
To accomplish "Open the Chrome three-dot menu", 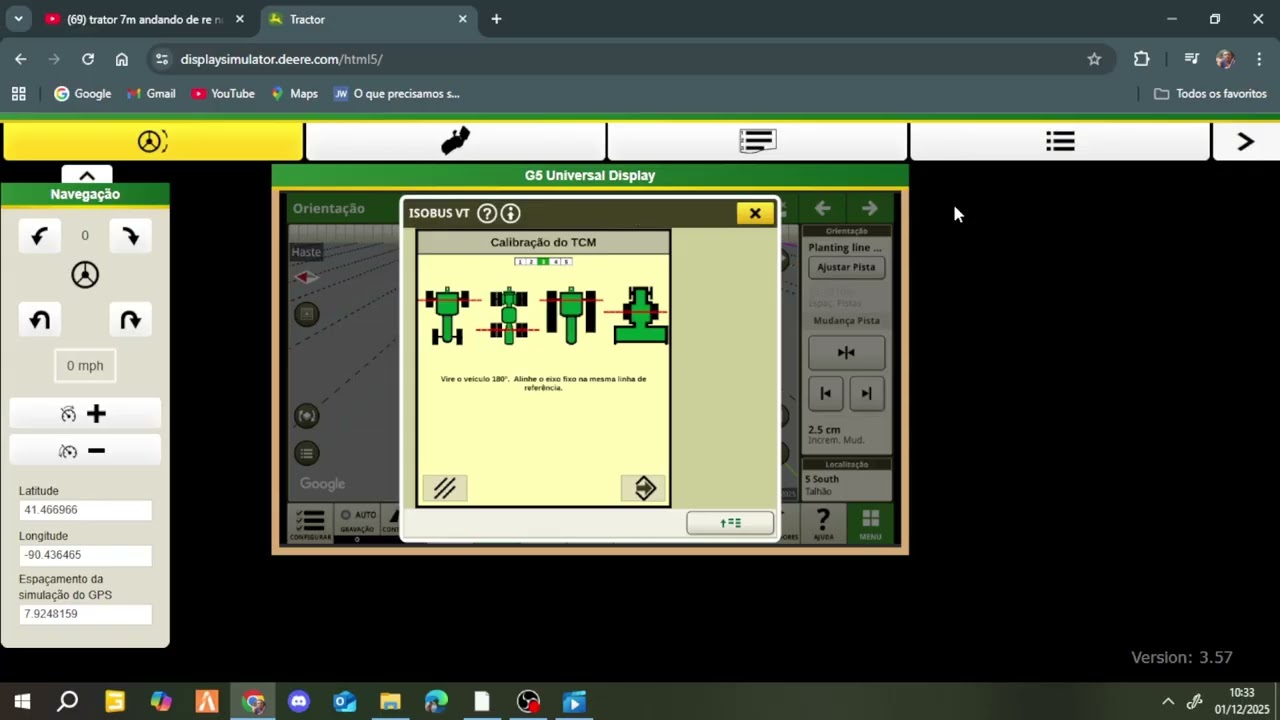I will (1259, 59).
